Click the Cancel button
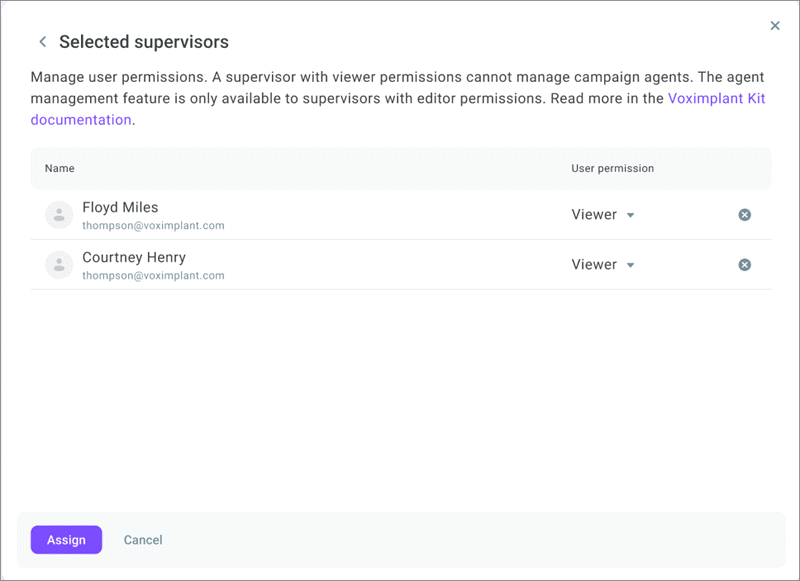Viewport: 800px width, 581px height. tap(143, 540)
